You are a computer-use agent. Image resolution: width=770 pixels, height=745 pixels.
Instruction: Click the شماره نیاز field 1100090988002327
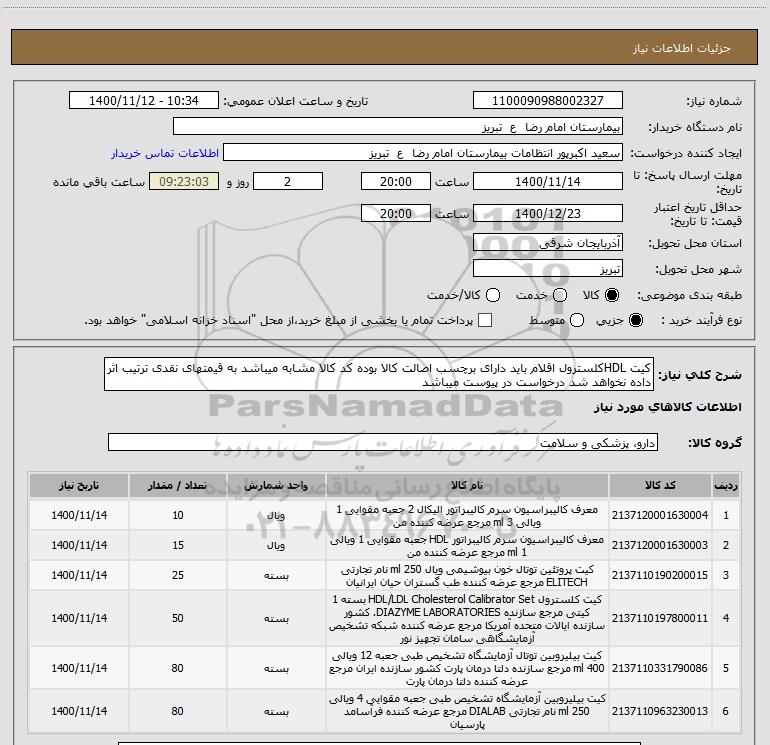tap(548, 101)
